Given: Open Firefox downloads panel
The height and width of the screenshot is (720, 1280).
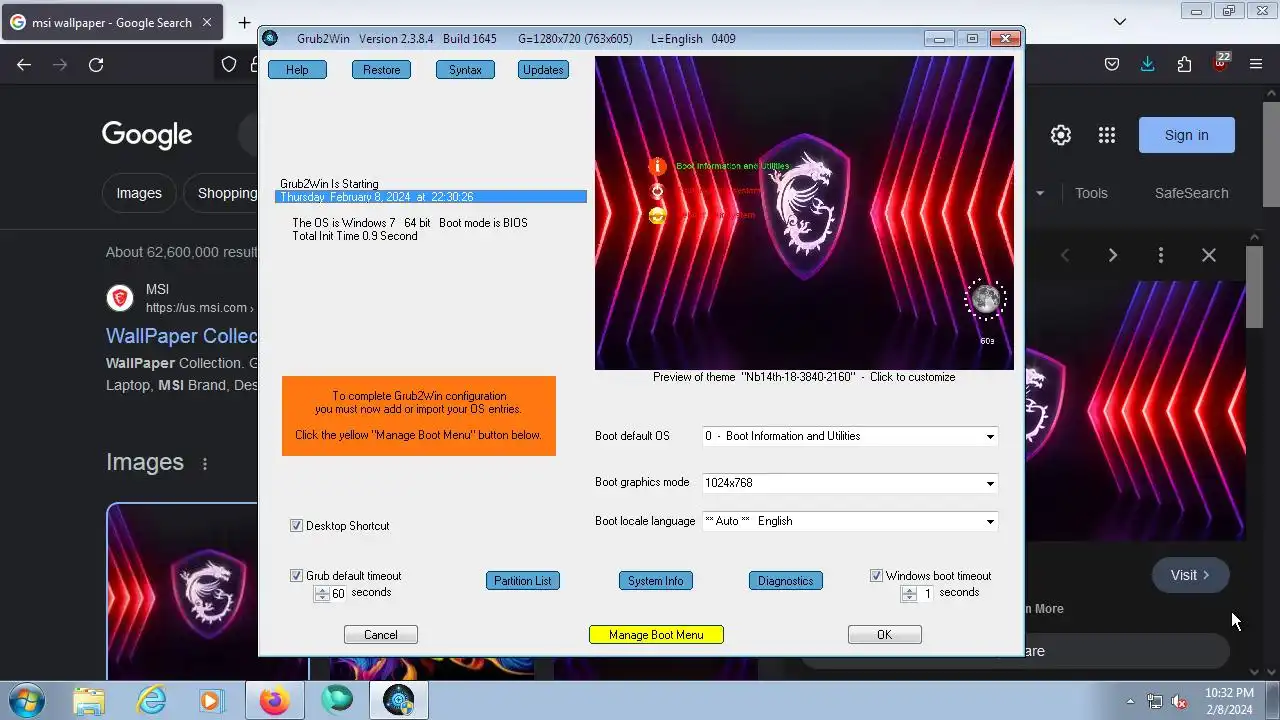Looking at the screenshot, I should [x=1148, y=65].
